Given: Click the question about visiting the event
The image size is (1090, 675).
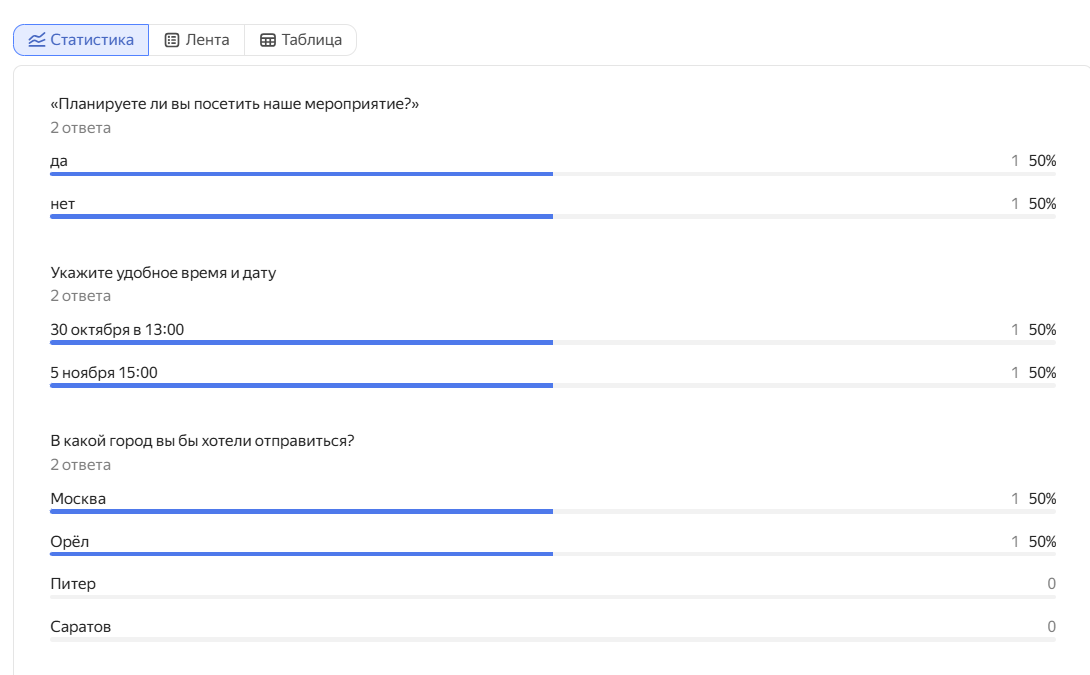Looking at the screenshot, I should coord(234,104).
